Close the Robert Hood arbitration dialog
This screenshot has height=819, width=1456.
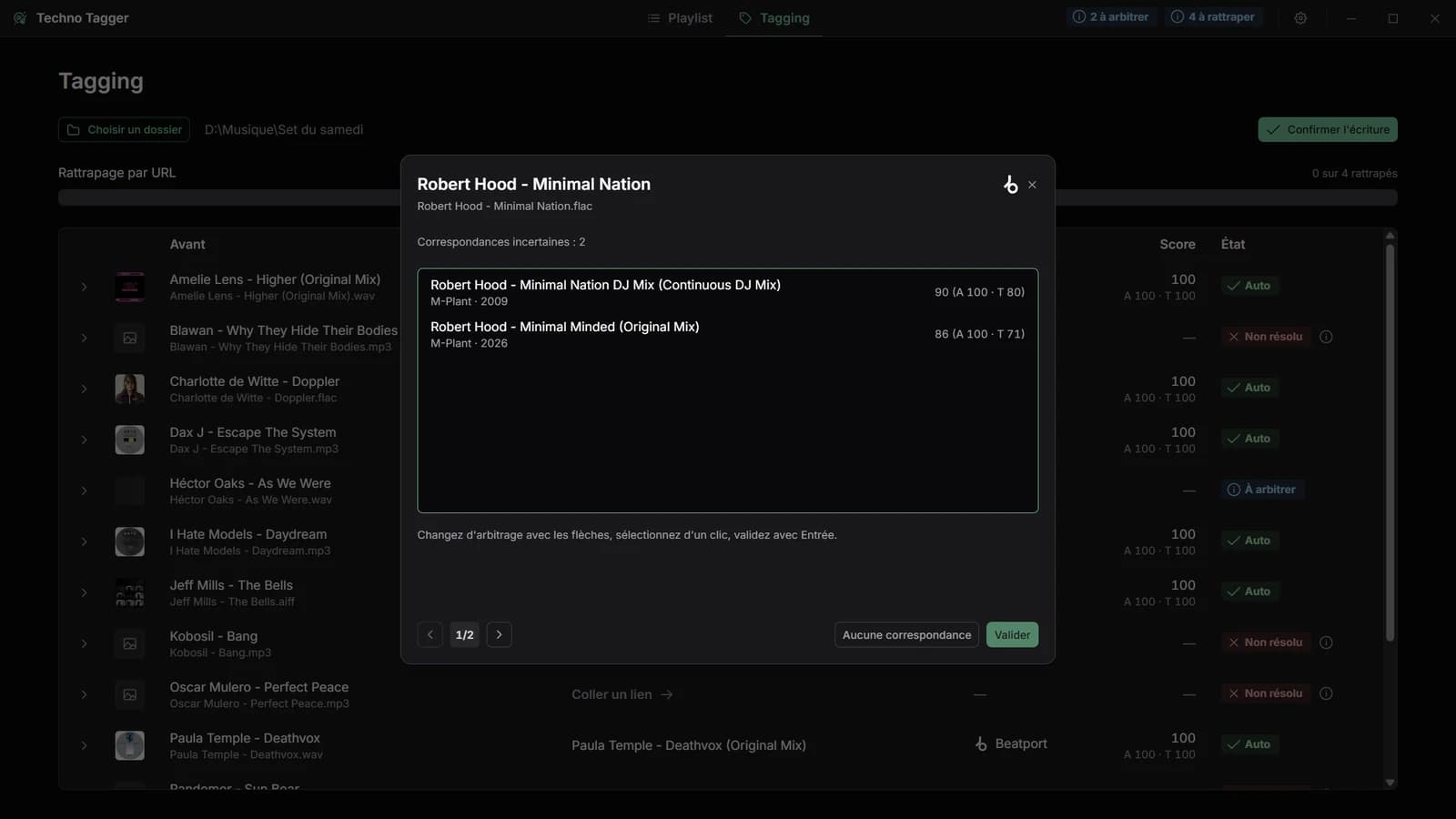(1032, 185)
